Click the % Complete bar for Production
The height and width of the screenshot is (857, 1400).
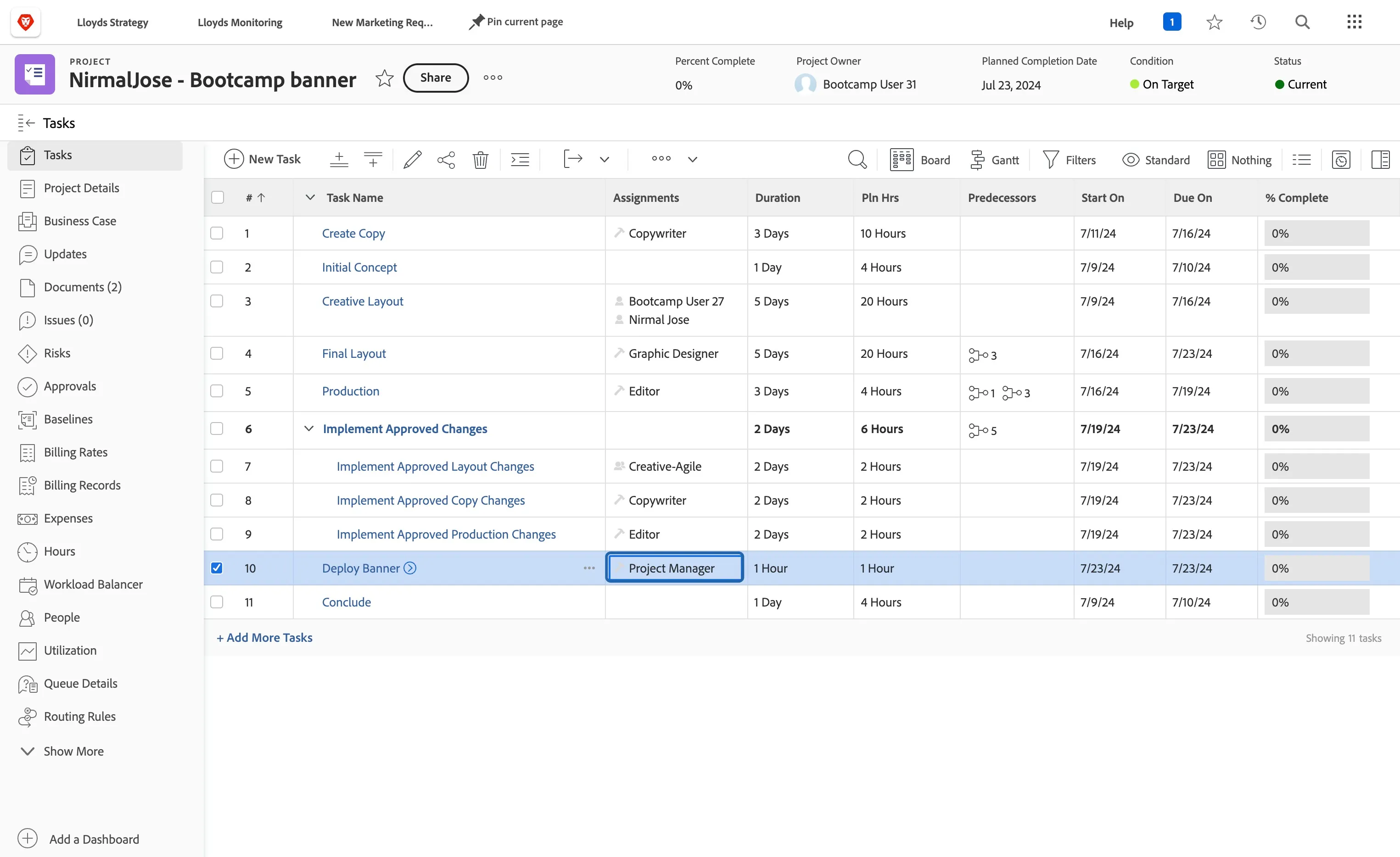point(1316,391)
